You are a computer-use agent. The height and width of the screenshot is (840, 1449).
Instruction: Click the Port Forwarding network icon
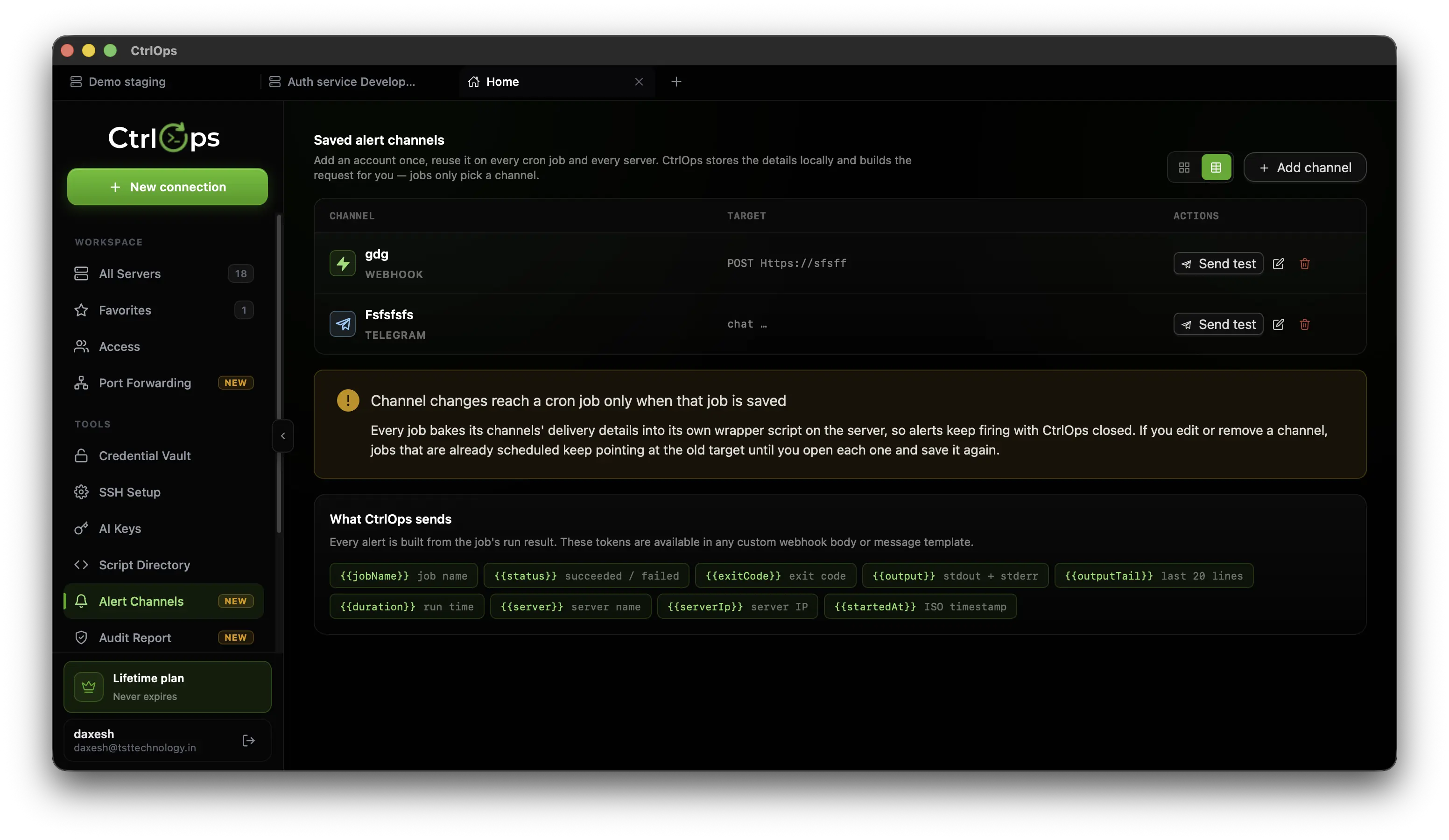(x=81, y=383)
